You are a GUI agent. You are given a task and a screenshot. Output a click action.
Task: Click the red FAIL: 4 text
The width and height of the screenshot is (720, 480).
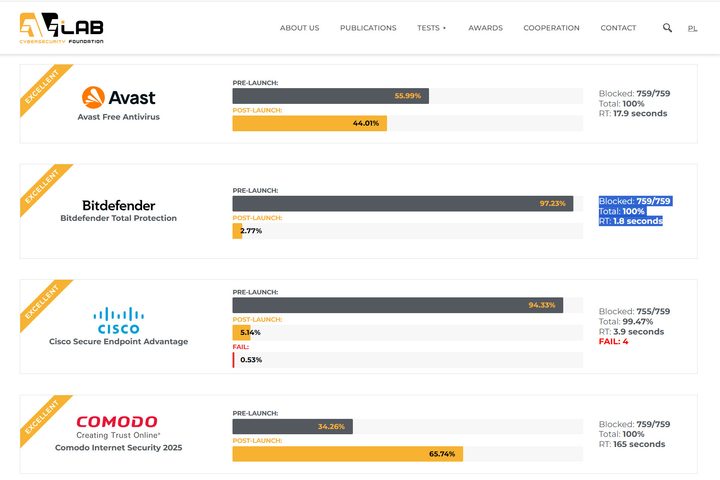tap(613, 341)
